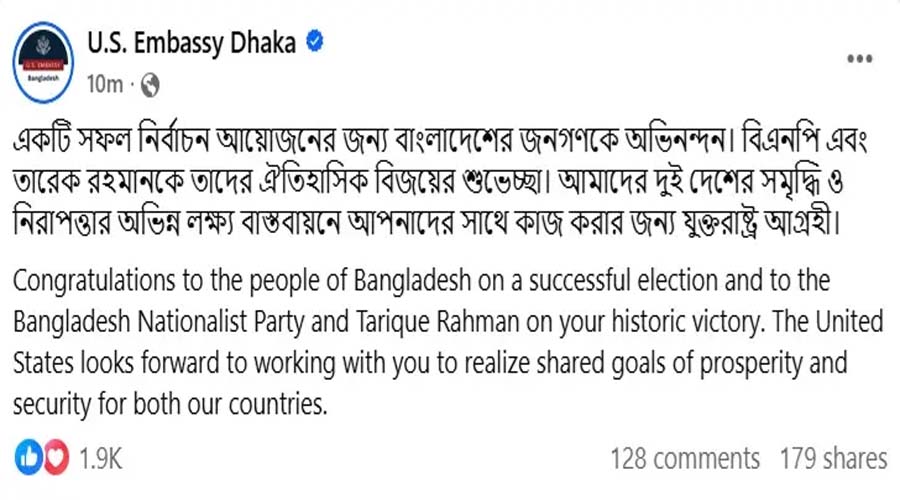Click the globe public audience icon
Viewport: 900px width, 500px height.
pyautogui.click(x=150, y=85)
